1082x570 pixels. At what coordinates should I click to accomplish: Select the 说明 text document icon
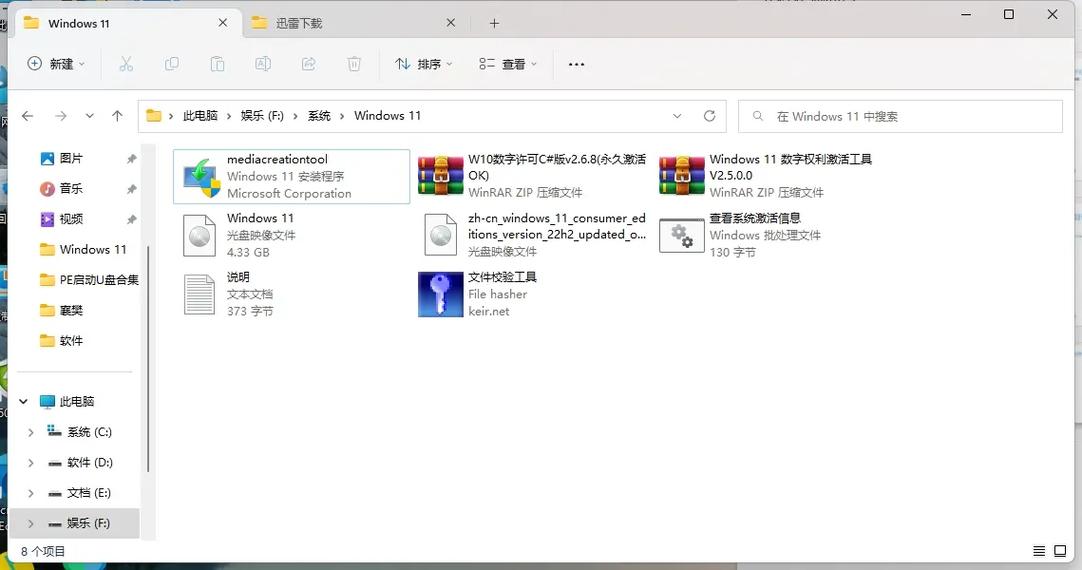[x=199, y=294]
